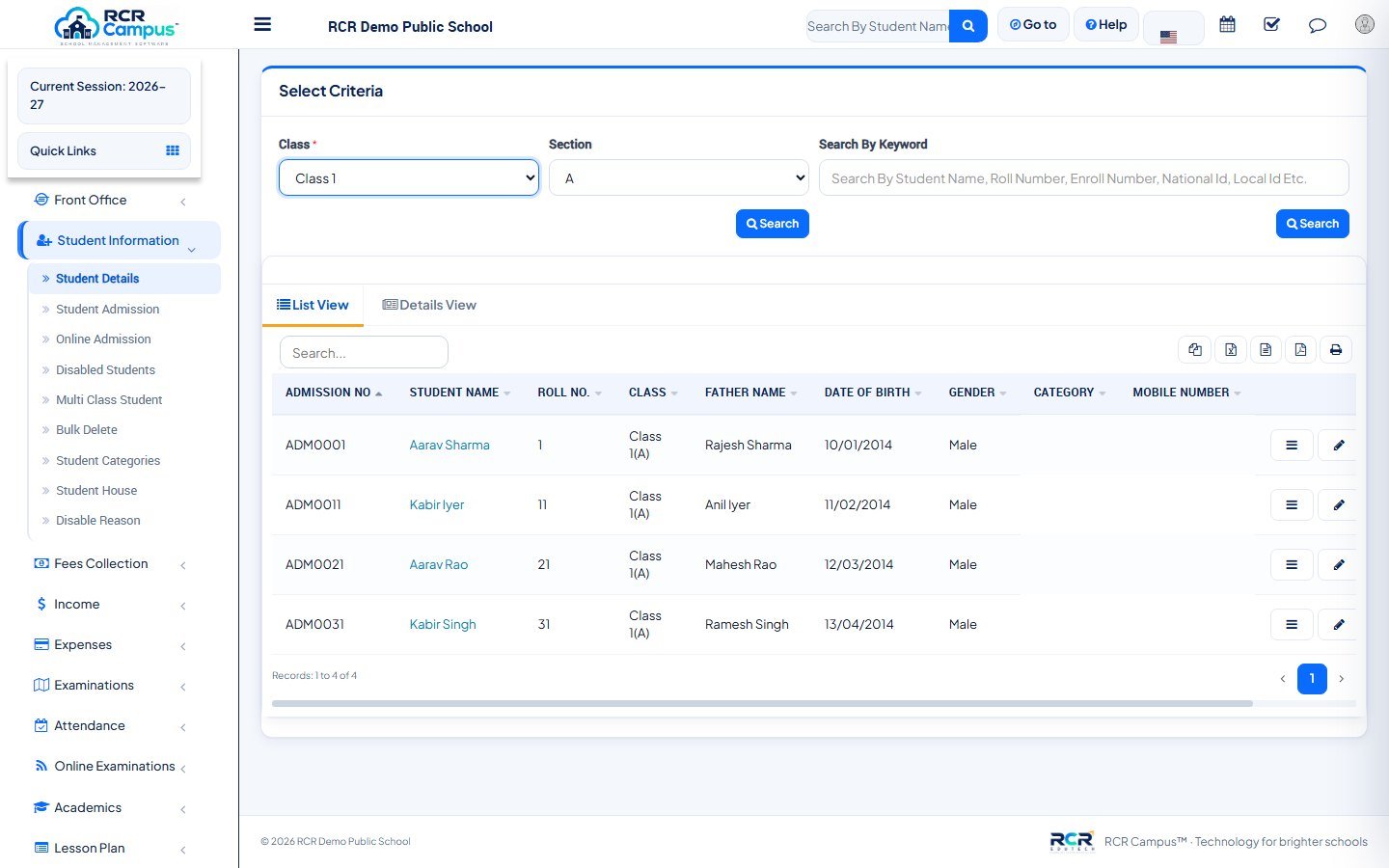1389x868 pixels.
Task: Copy the student table to clipboard
Action: 1195,350
